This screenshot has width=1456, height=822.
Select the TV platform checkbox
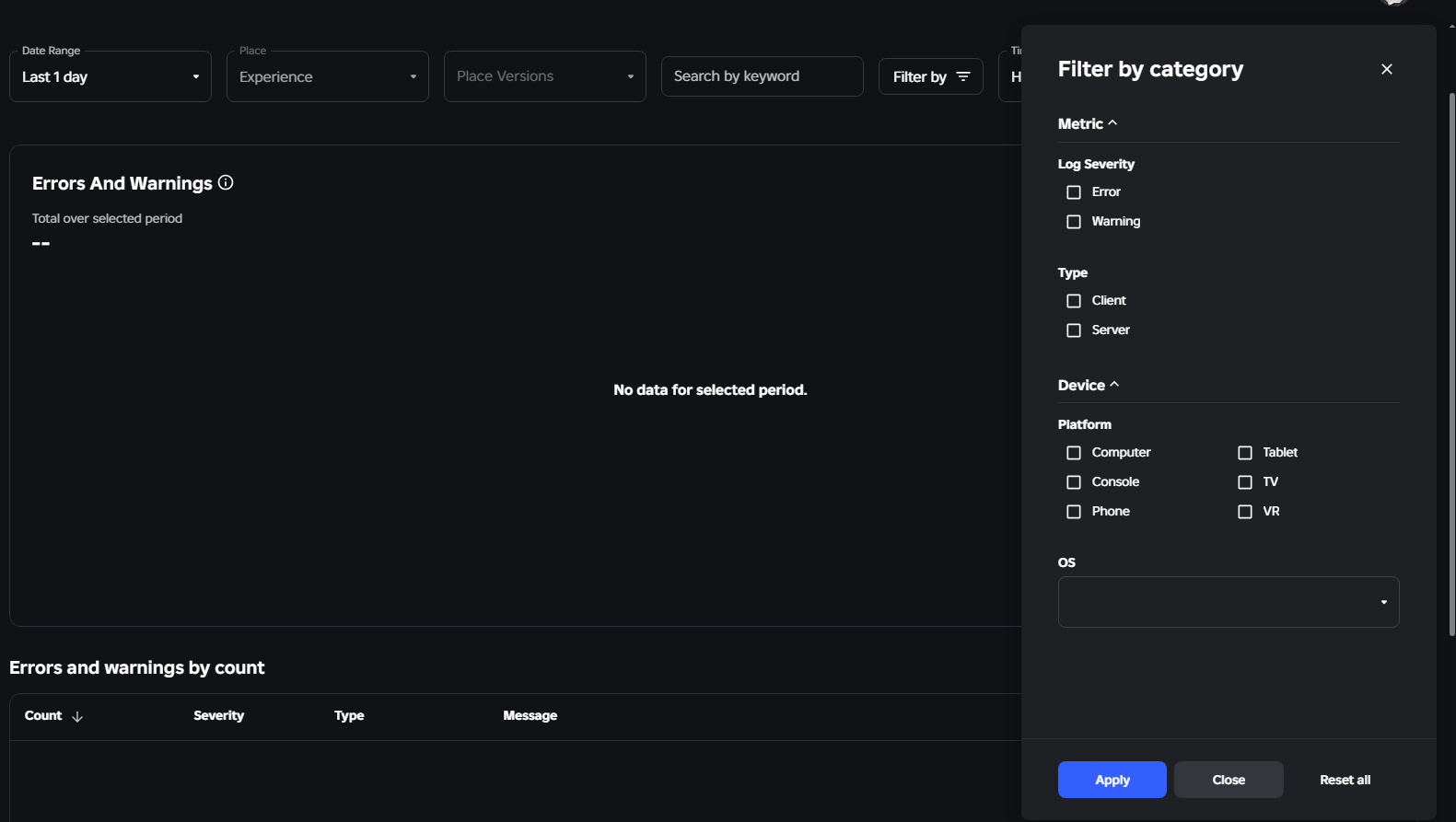(1245, 482)
